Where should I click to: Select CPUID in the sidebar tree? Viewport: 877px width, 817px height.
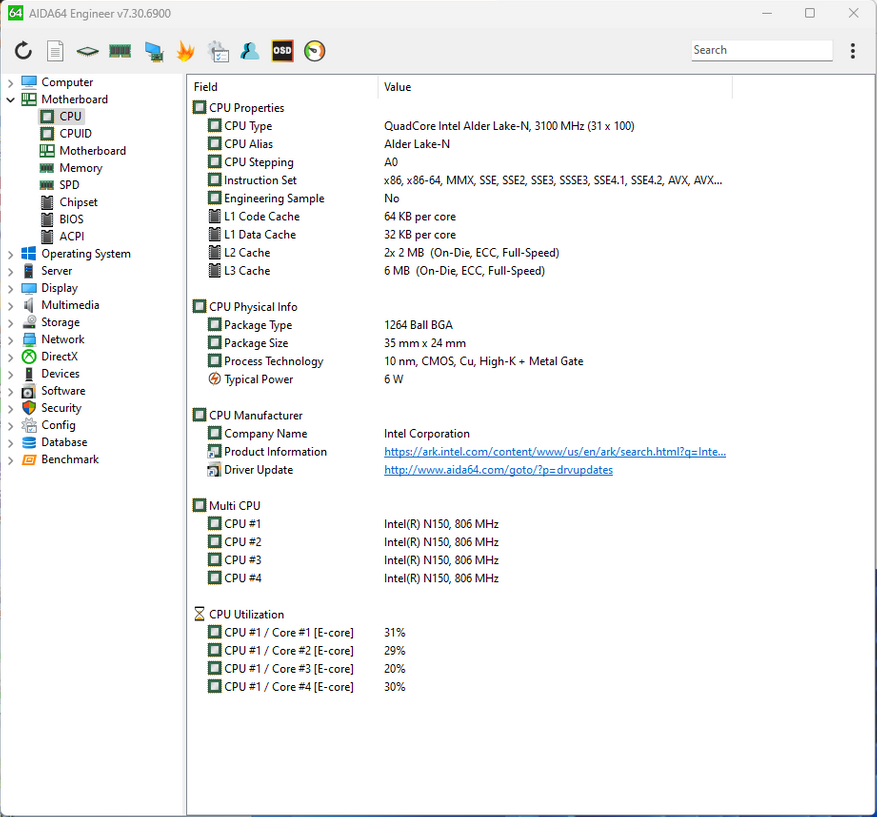coord(75,134)
